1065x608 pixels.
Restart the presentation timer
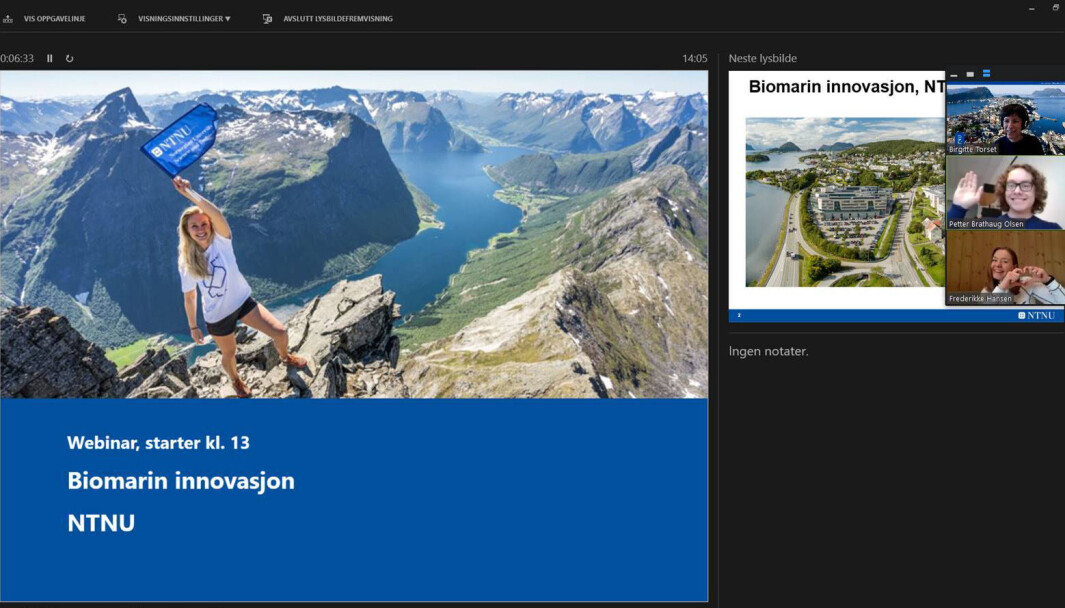click(x=69, y=58)
